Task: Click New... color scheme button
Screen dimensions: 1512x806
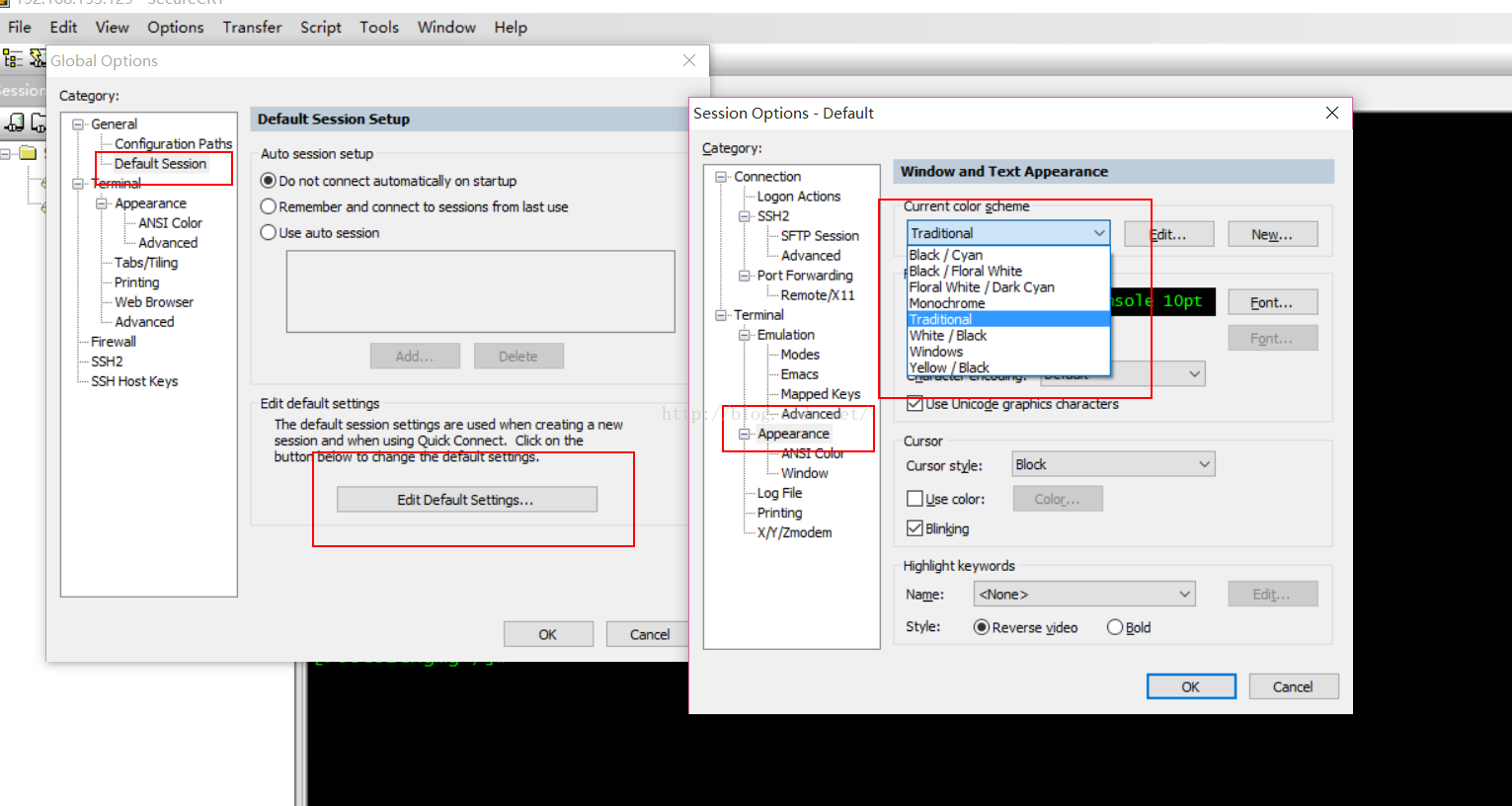Action: tap(1273, 234)
